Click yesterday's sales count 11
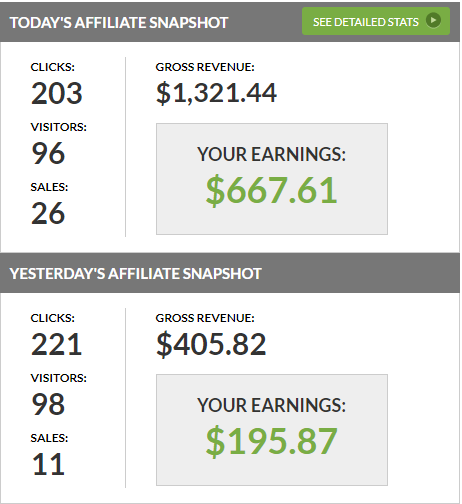Screen dimensions: 462x504 click(x=48, y=464)
